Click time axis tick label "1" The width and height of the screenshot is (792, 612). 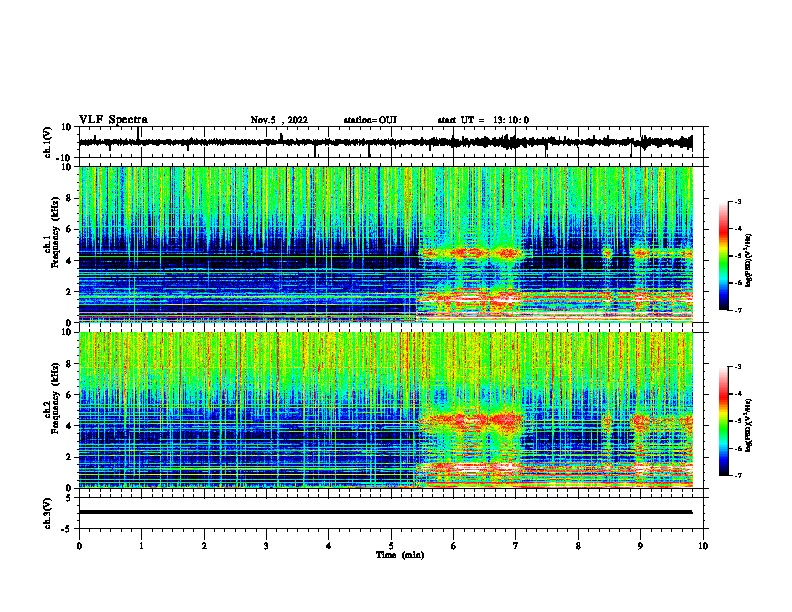coord(141,546)
